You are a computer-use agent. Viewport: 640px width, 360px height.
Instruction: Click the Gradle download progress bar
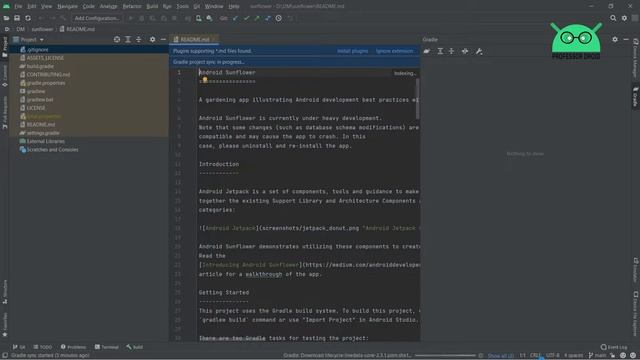click(x=445, y=356)
